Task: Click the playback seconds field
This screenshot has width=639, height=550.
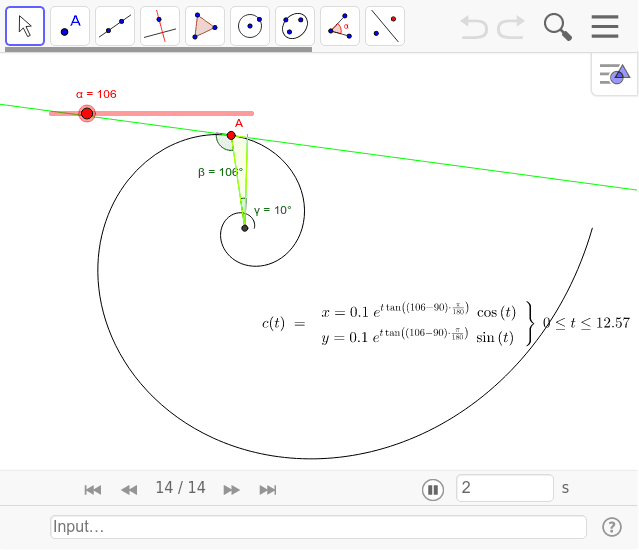Action: [x=505, y=488]
